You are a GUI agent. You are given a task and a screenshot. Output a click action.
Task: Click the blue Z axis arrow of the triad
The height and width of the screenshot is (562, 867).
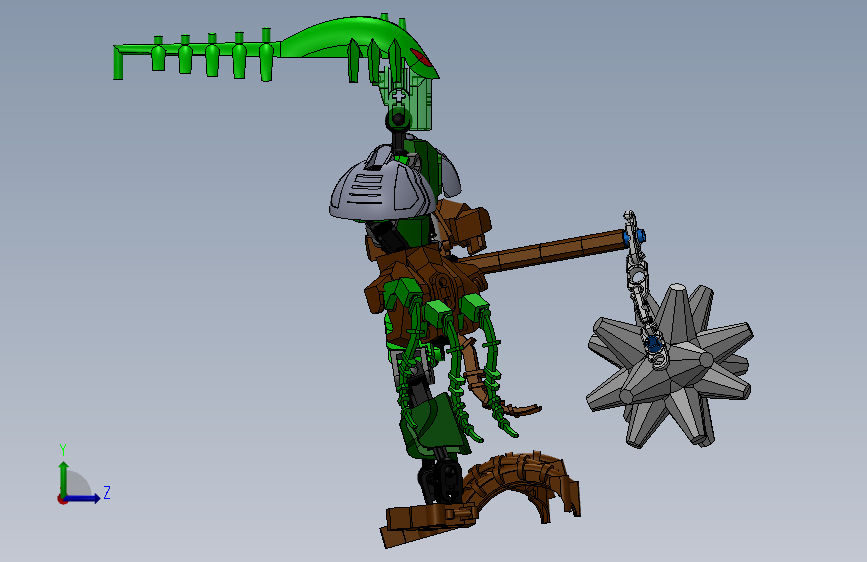(83, 498)
